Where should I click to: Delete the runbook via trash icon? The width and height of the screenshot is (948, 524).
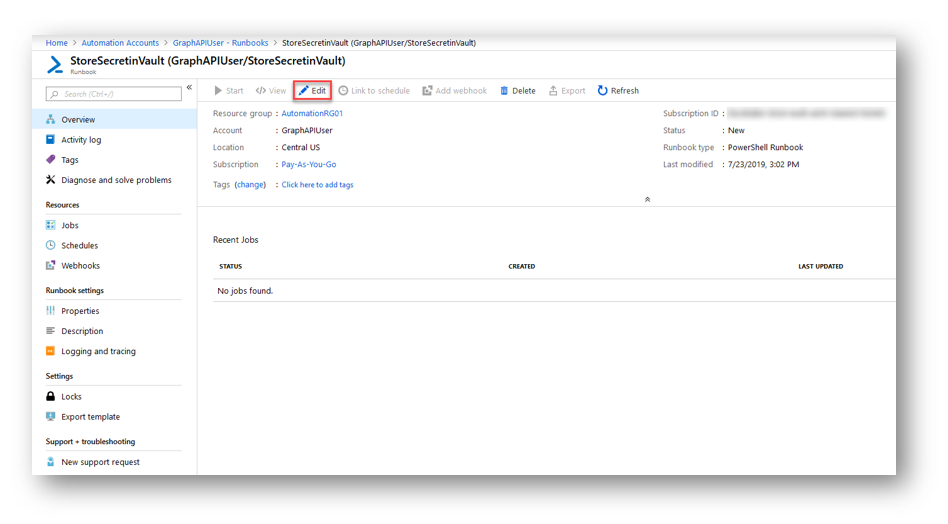pos(504,91)
